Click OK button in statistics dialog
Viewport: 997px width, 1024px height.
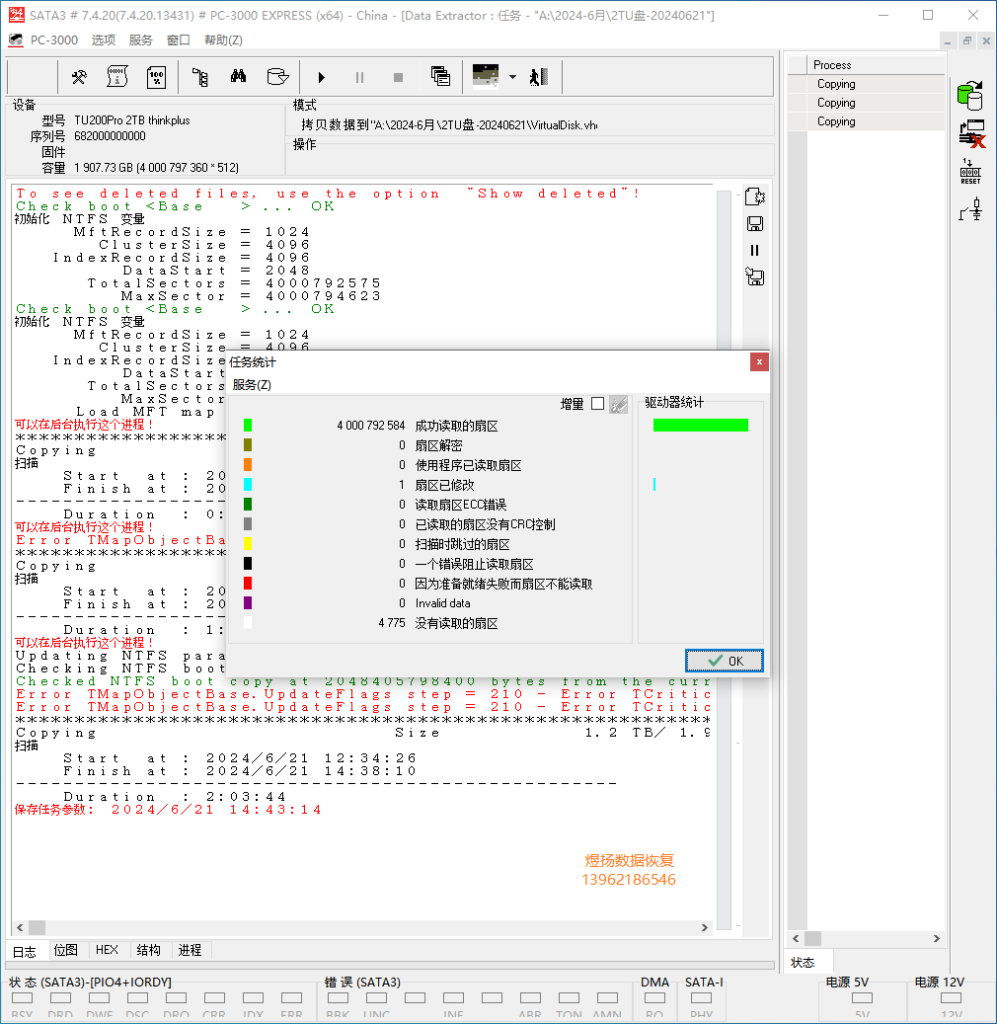[x=724, y=661]
